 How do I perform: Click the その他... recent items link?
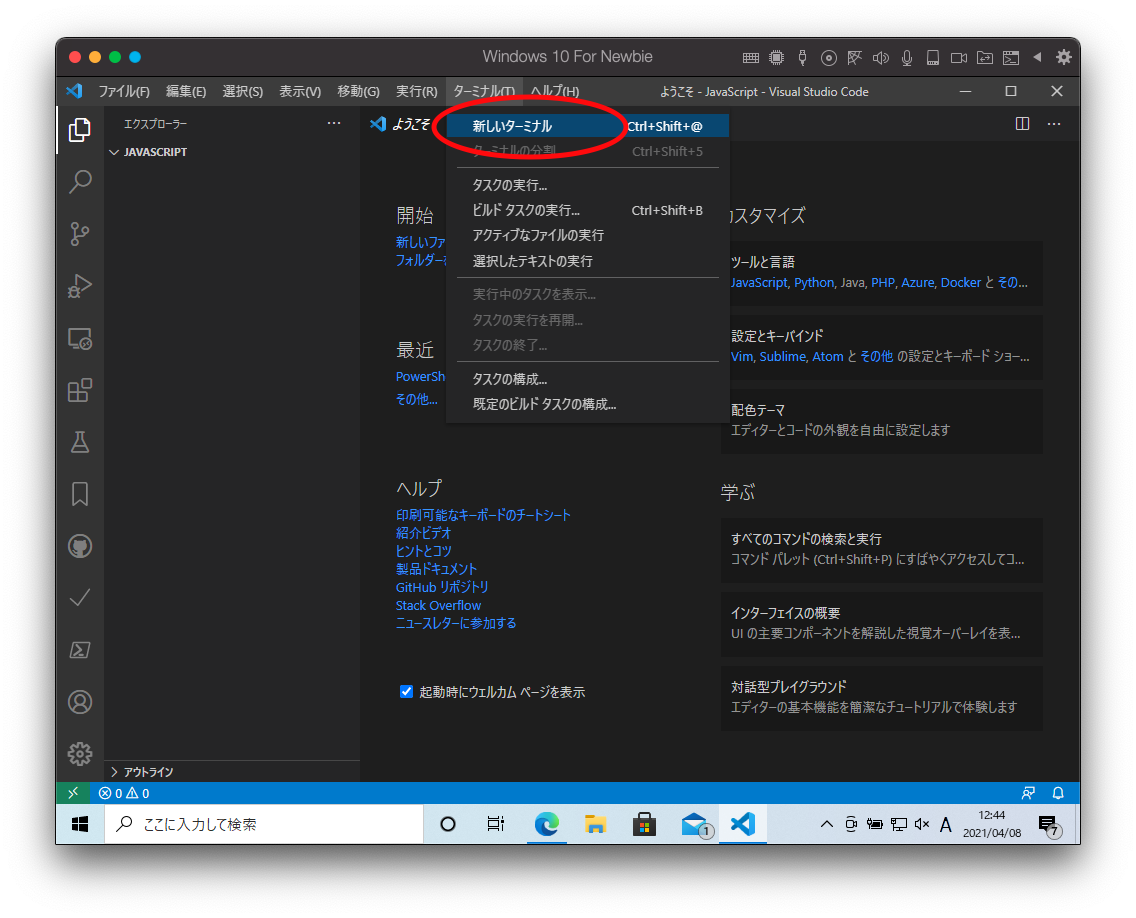(417, 399)
